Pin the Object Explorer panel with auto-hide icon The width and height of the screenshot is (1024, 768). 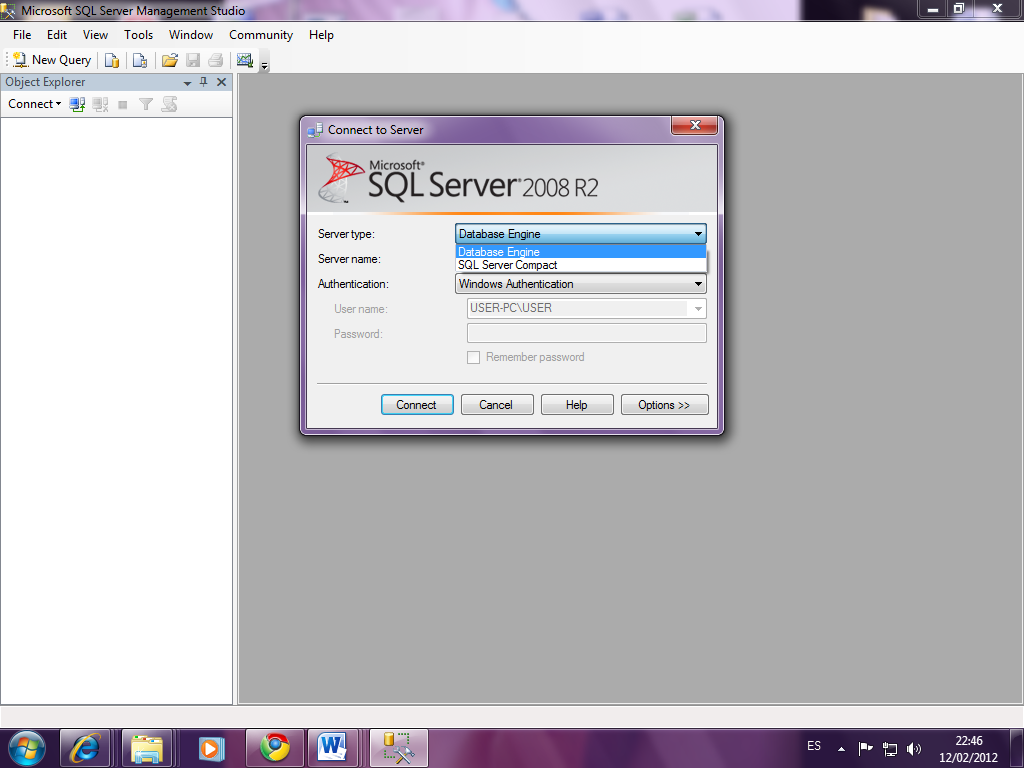pos(204,82)
